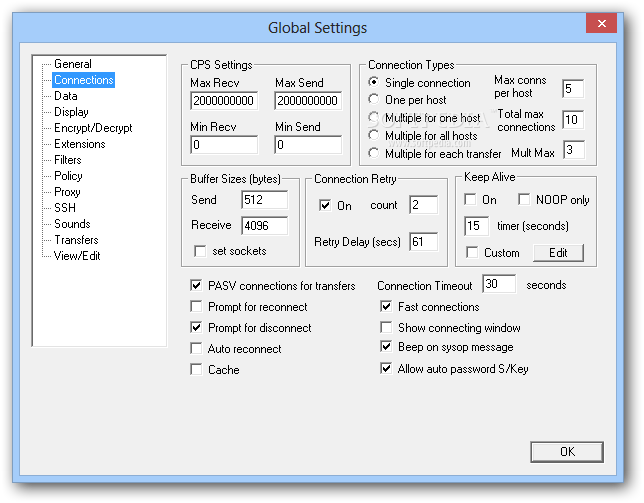Toggle Allow auto password S/Key checkbox
The image size is (644, 503).
[x=386, y=369]
